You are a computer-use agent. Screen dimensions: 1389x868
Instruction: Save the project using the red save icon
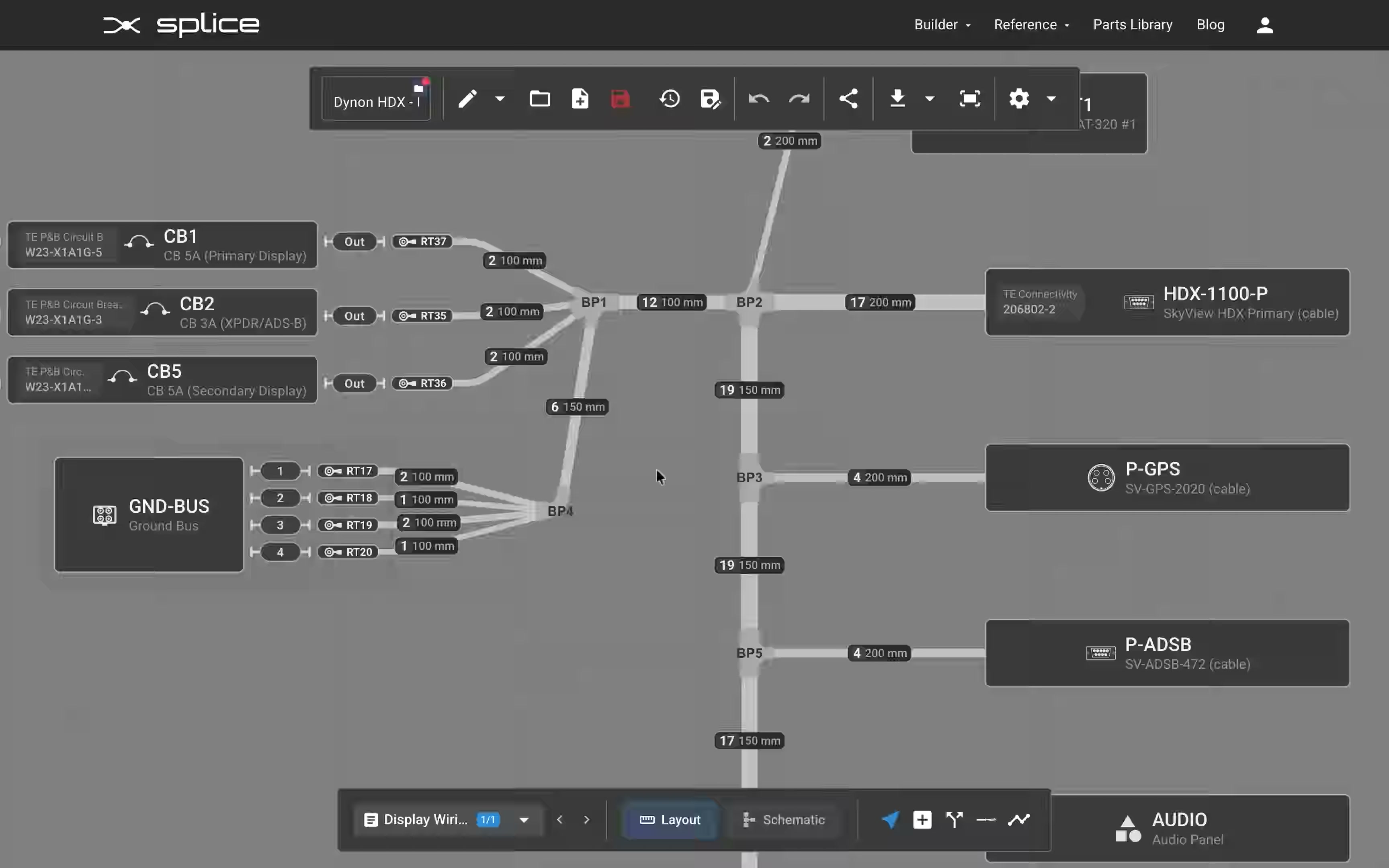click(620, 98)
